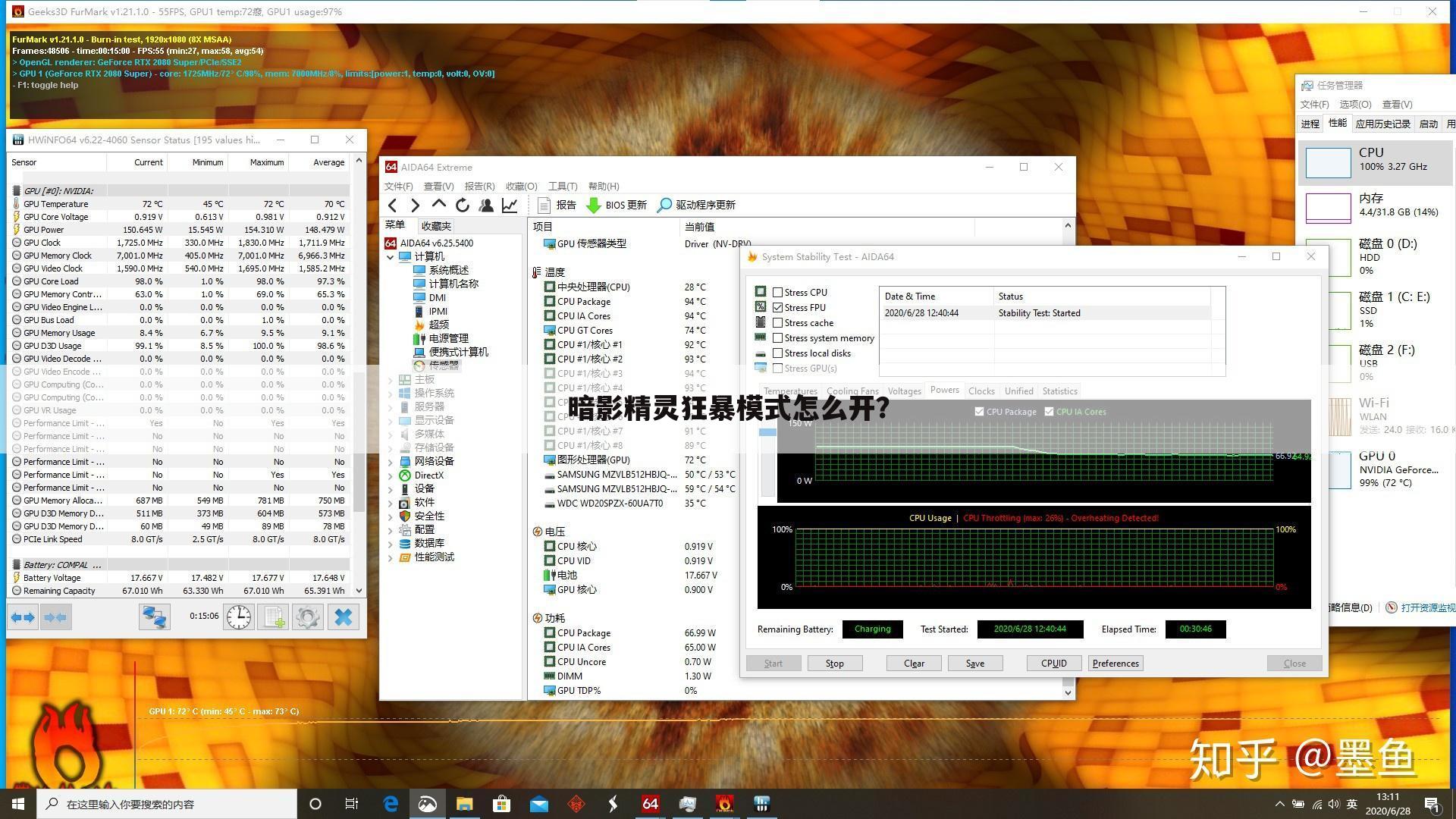Image resolution: width=1456 pixels, height=819 pixels.
Task: Open notification center icon
Action: (x=1432, y=804)
